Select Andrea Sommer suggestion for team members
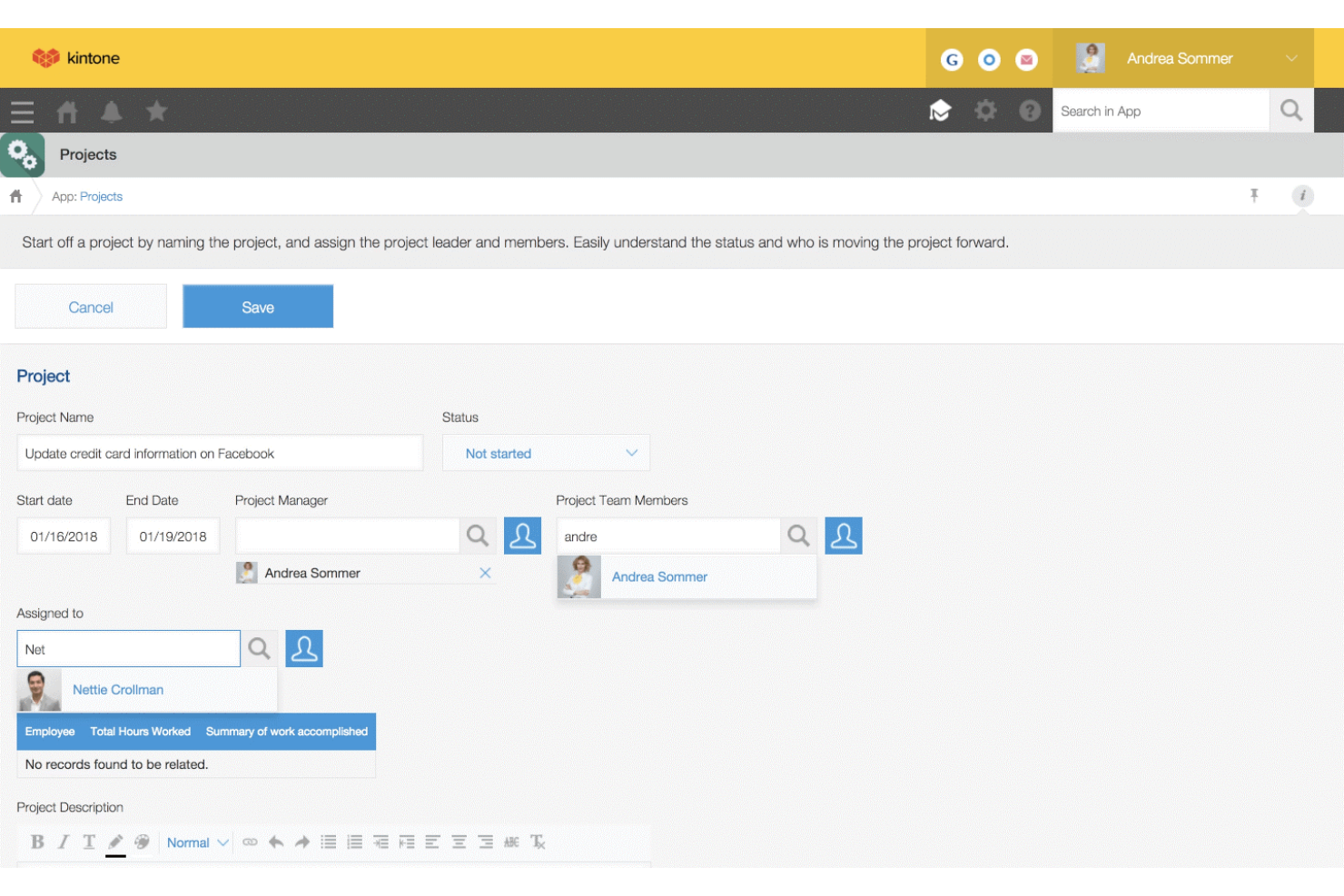 click(687, 576)
